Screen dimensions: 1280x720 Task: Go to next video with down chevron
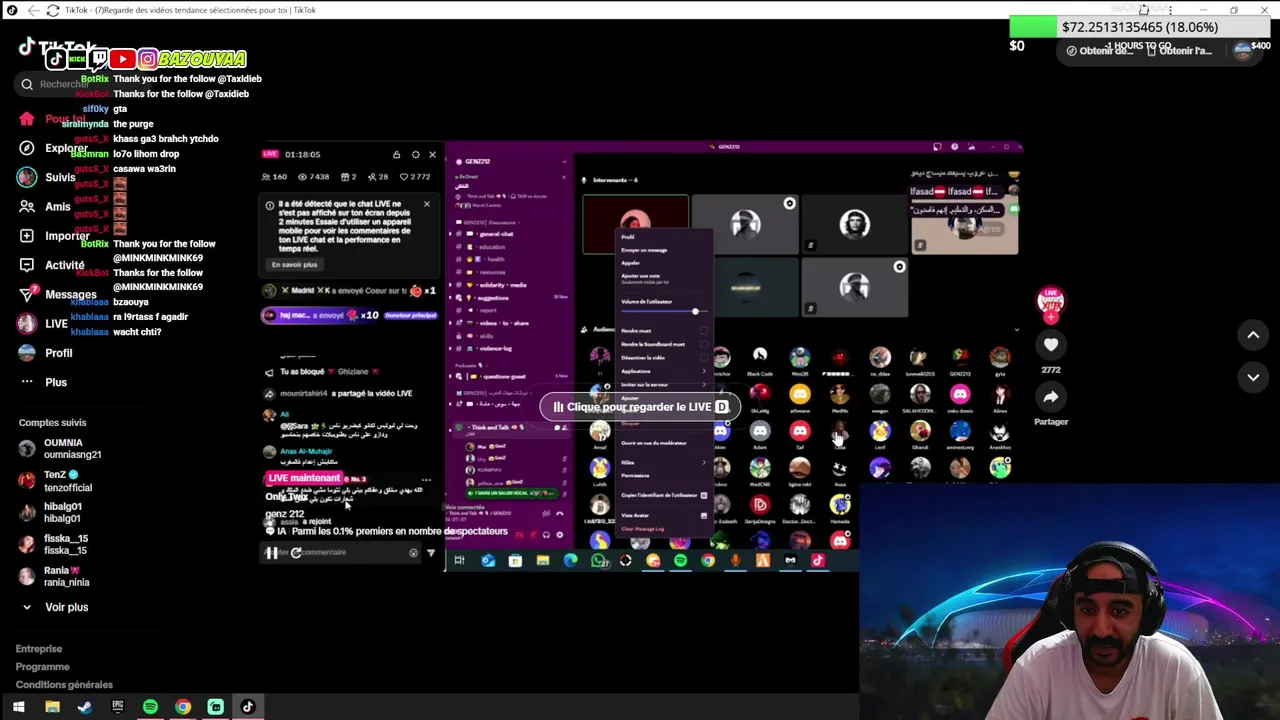pos(1253,377)
